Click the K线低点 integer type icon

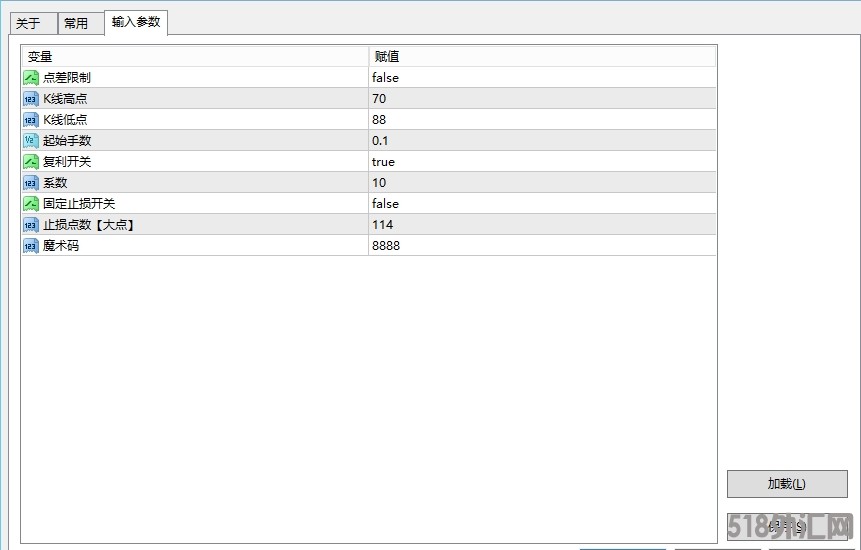(31, 120)
